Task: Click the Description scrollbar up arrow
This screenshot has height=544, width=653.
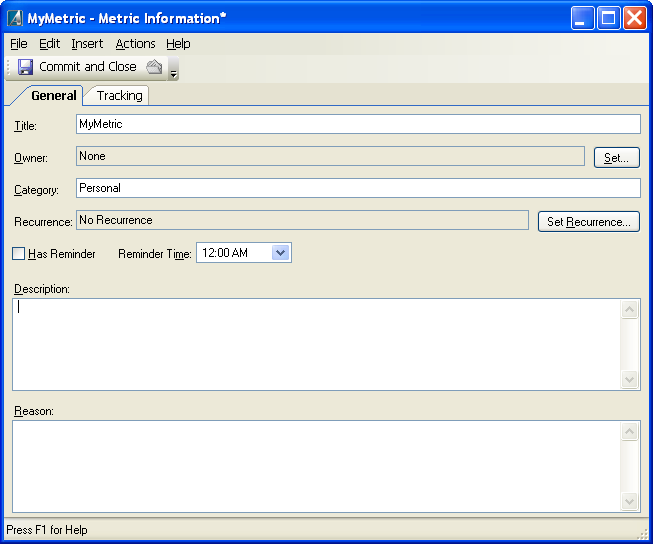Action: 629,309
